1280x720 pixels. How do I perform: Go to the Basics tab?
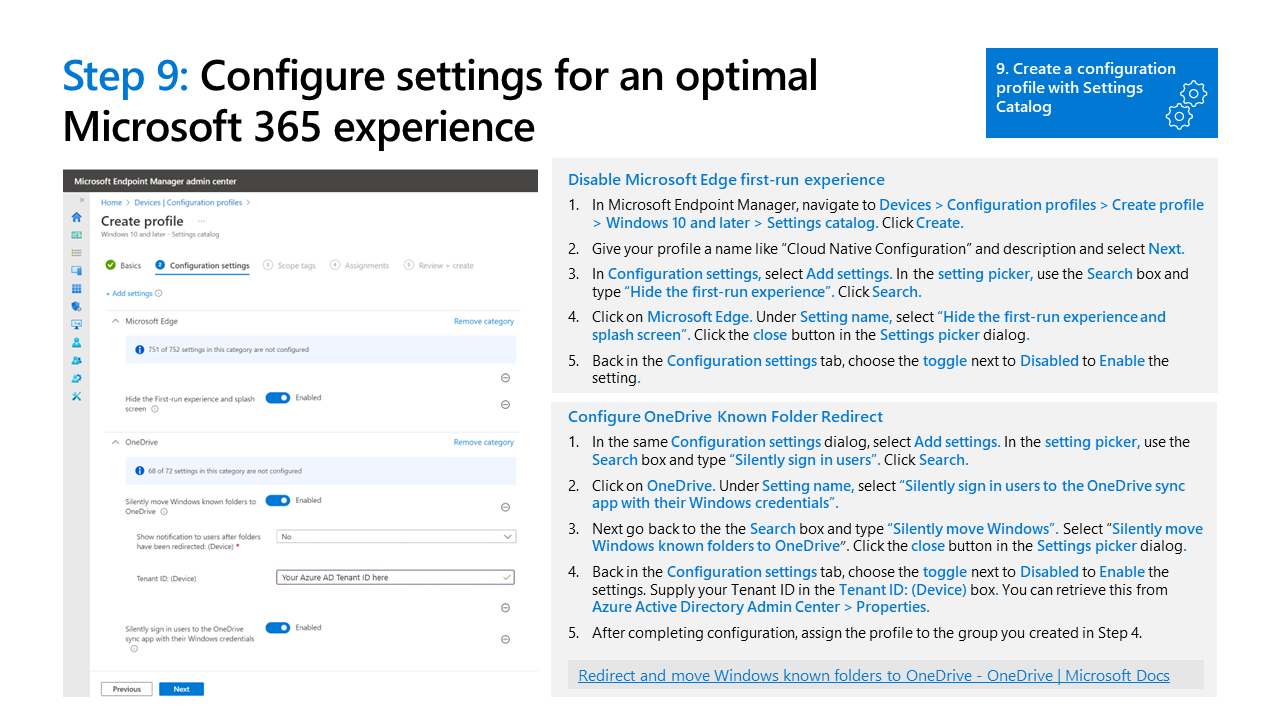(x=124, y=266)
